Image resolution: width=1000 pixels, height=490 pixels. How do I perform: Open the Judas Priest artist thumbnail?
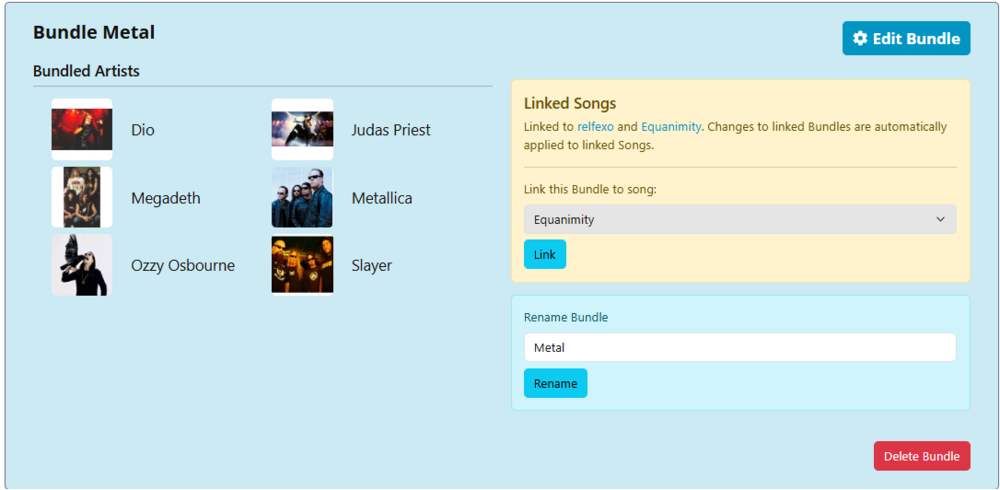[302, 130]
